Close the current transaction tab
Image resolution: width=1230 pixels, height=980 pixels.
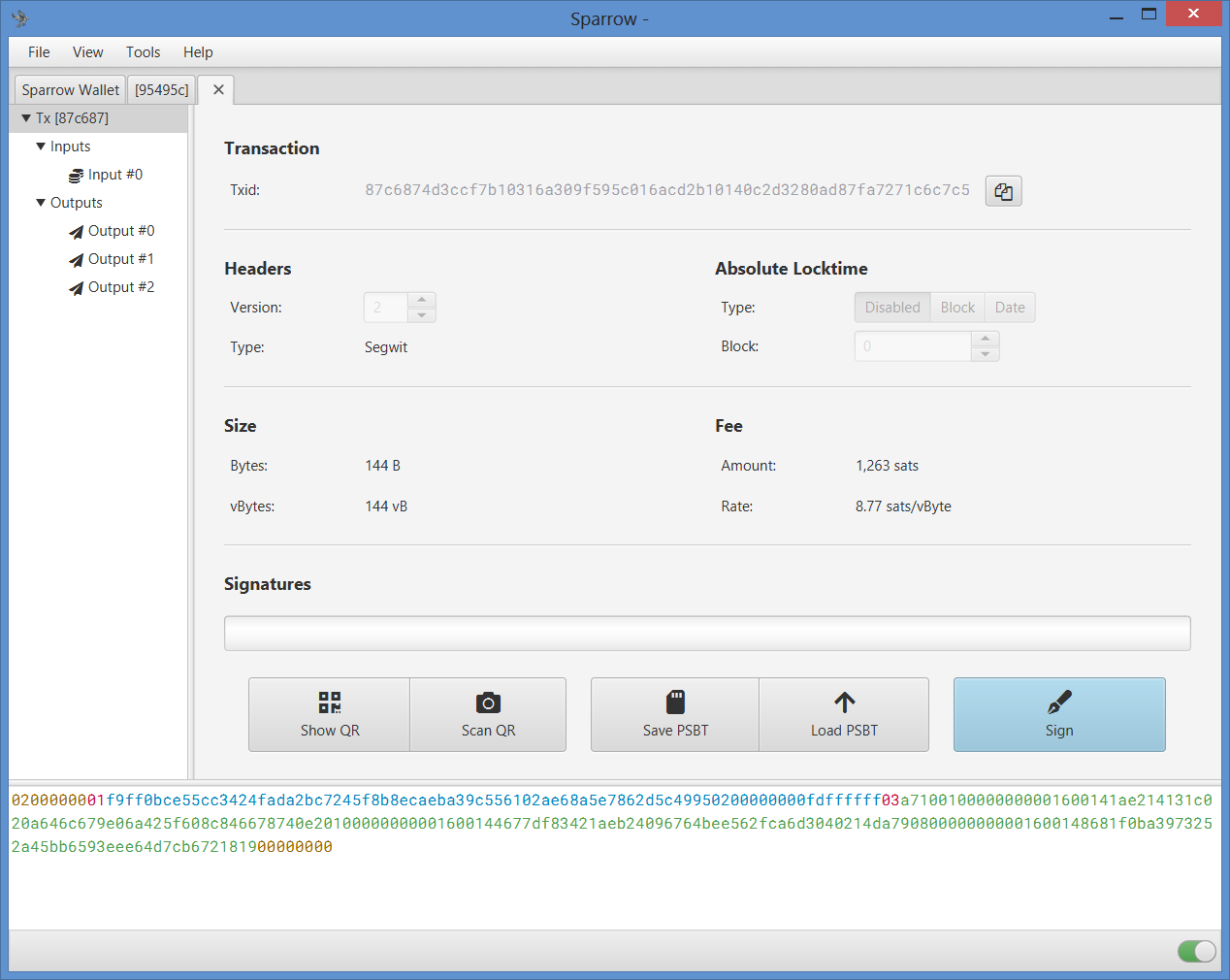coord(218,89)
